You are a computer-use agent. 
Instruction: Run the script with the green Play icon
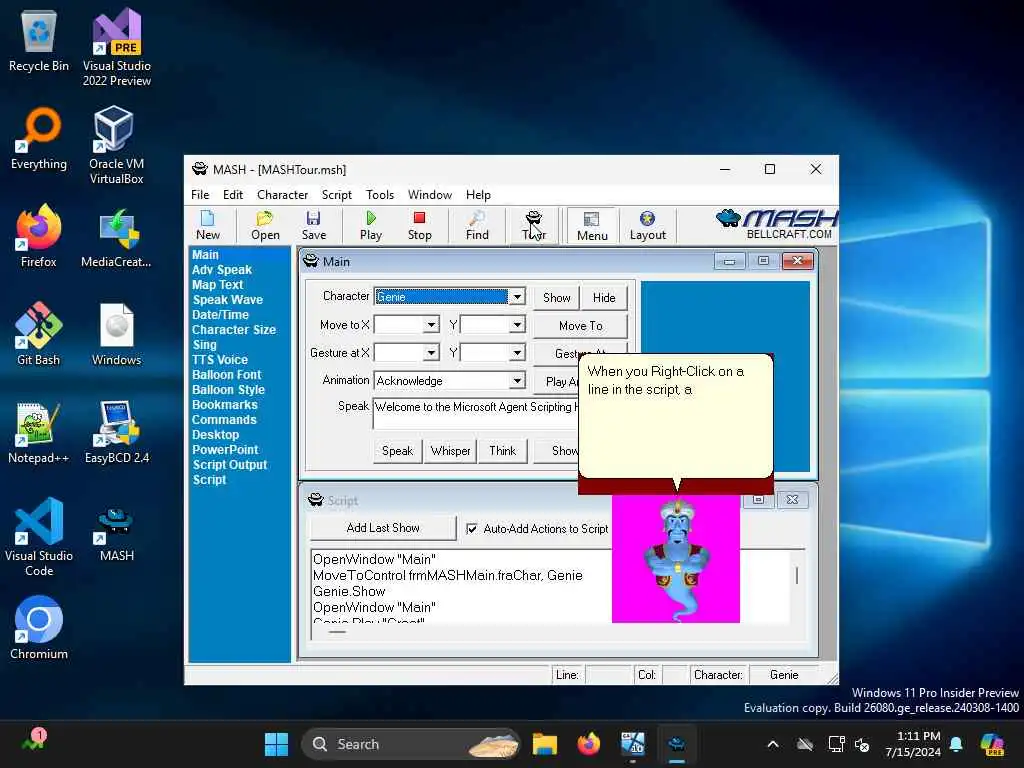click(x=370, y=225)
